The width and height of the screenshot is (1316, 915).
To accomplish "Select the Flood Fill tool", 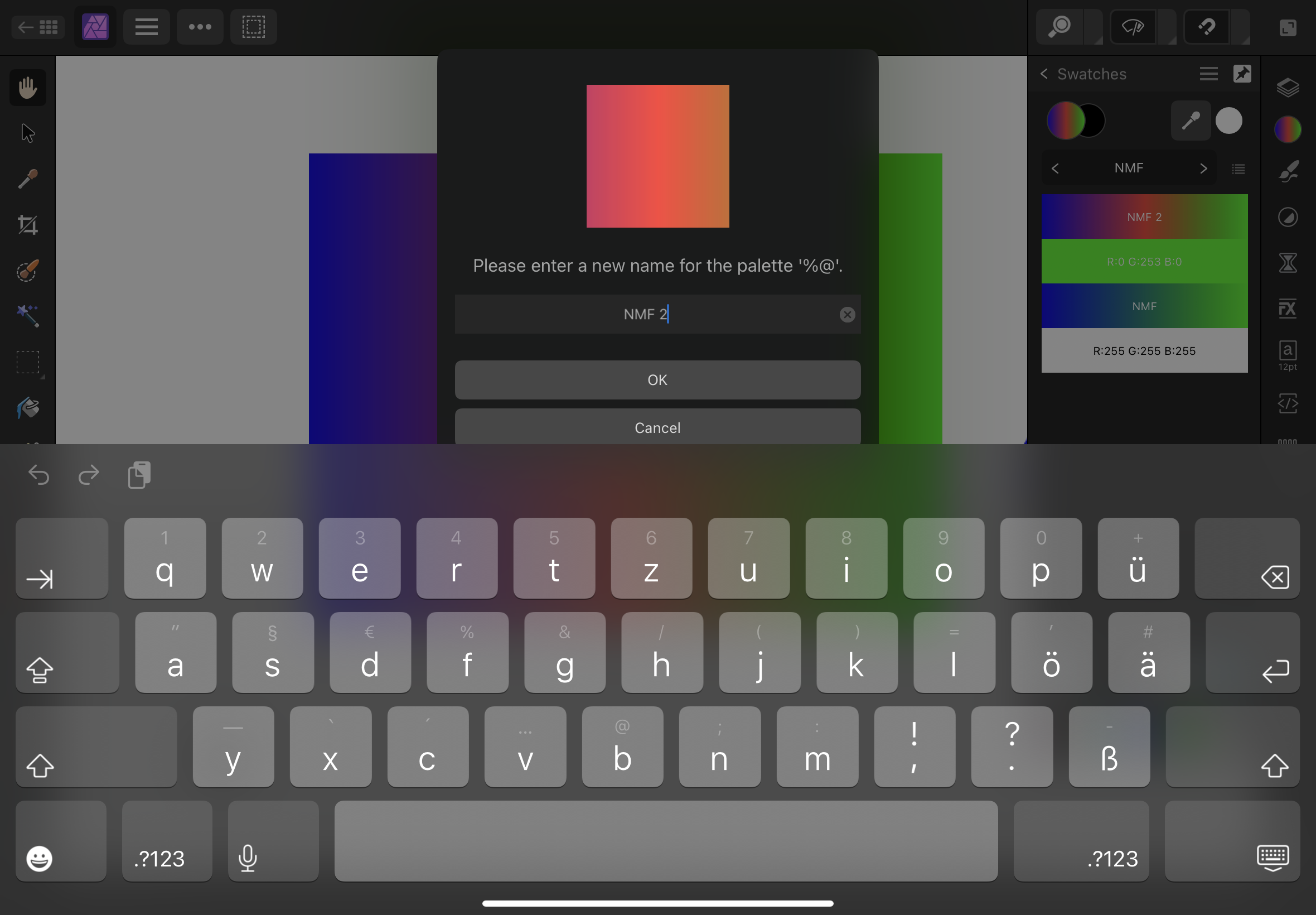I will pos(27,408).
